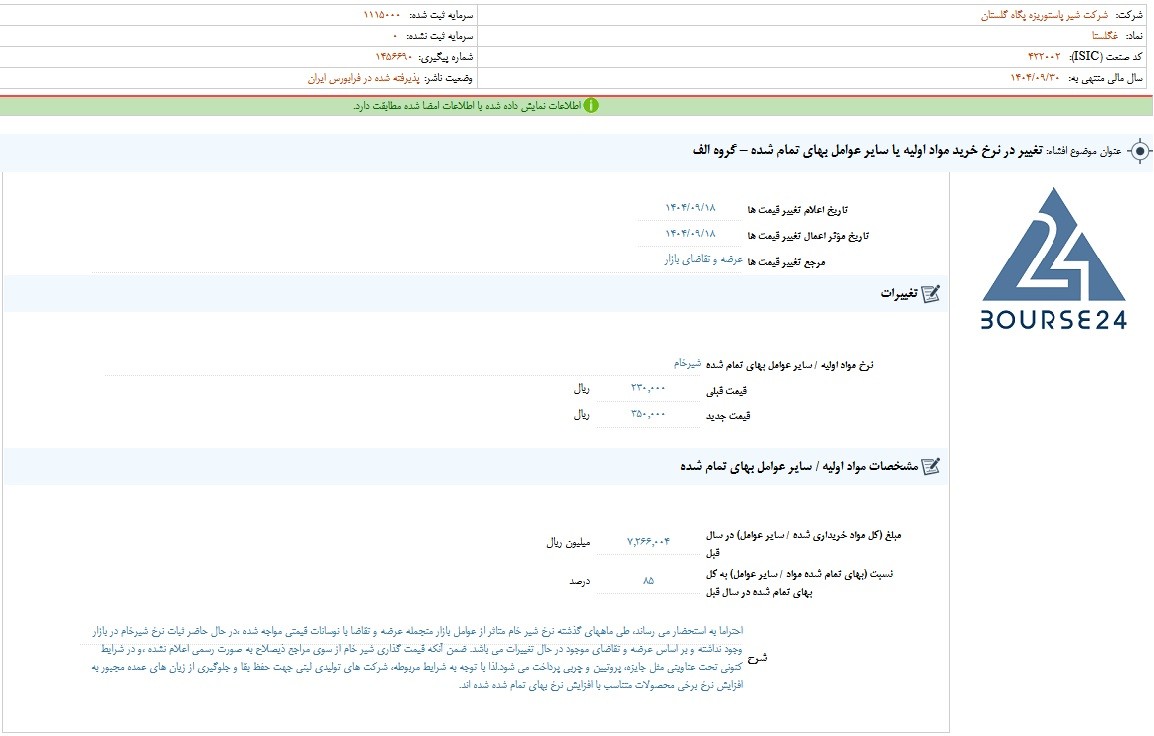Click the edit icon next to تغییرات heading
The height and width of the screenshot is (736, 1154).
point(930,294)
